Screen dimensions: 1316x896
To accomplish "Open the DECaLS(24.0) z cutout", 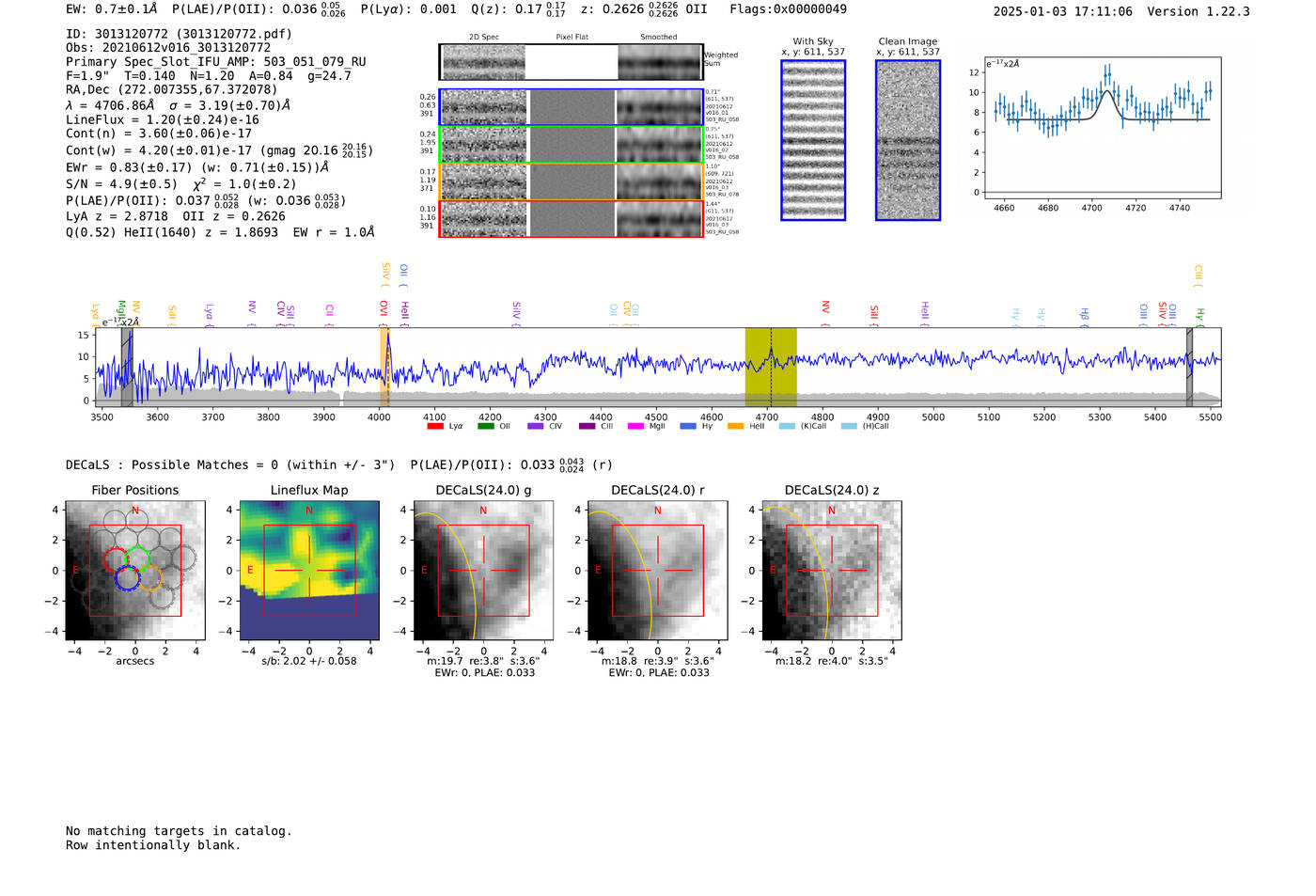I will [x=832, y=571].
